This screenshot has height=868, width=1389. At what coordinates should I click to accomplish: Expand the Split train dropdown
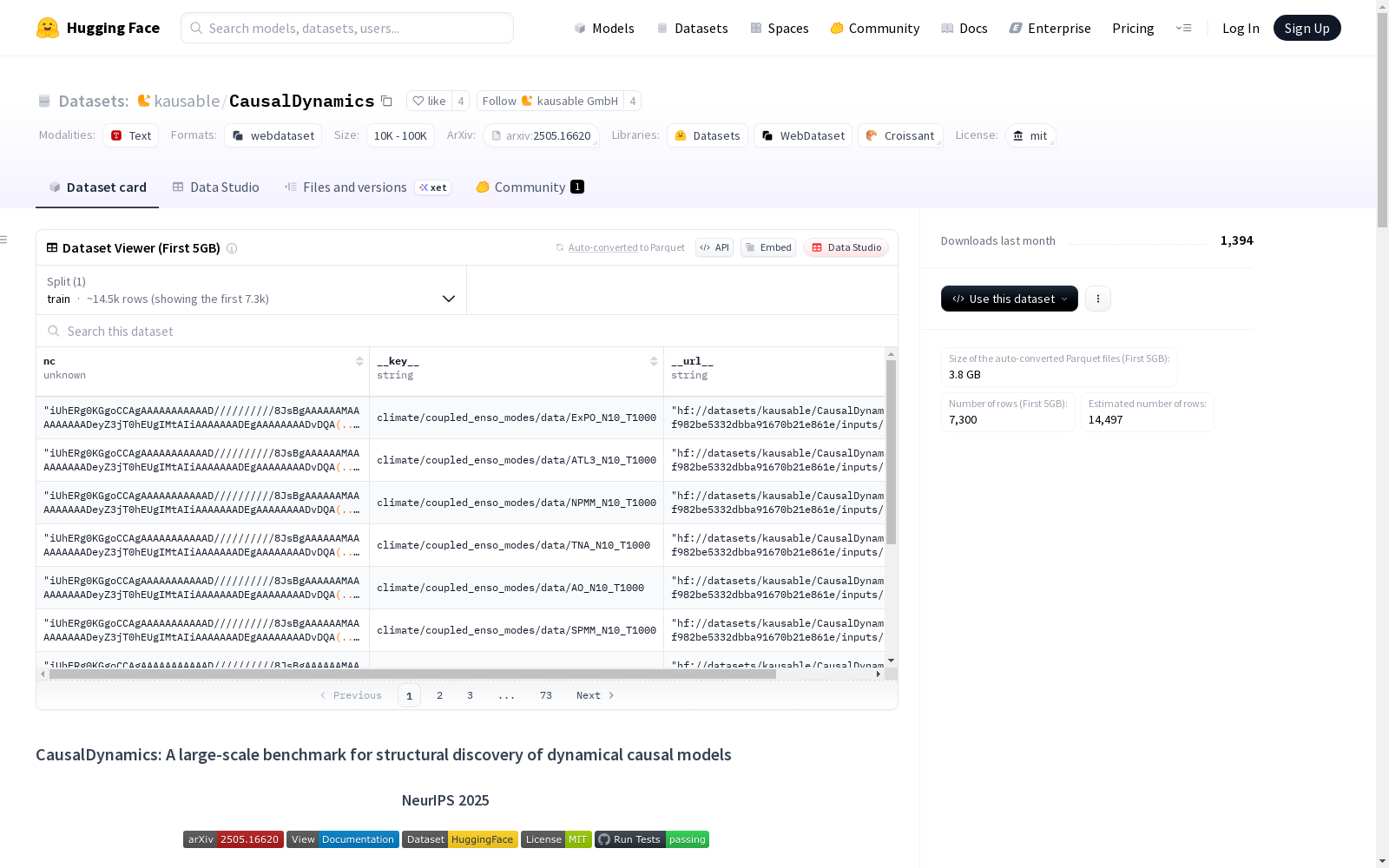[252, 290]
